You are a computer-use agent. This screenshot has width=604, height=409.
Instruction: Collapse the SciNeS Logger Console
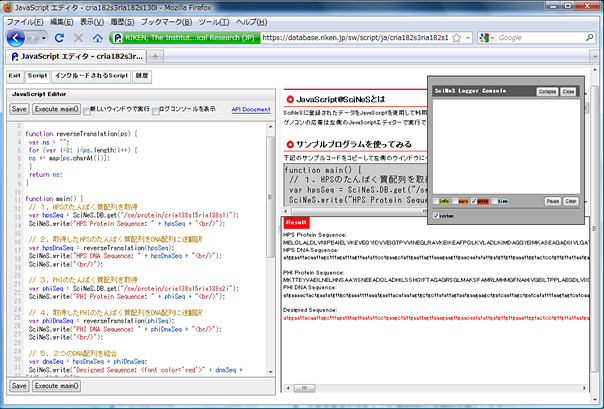546,92
